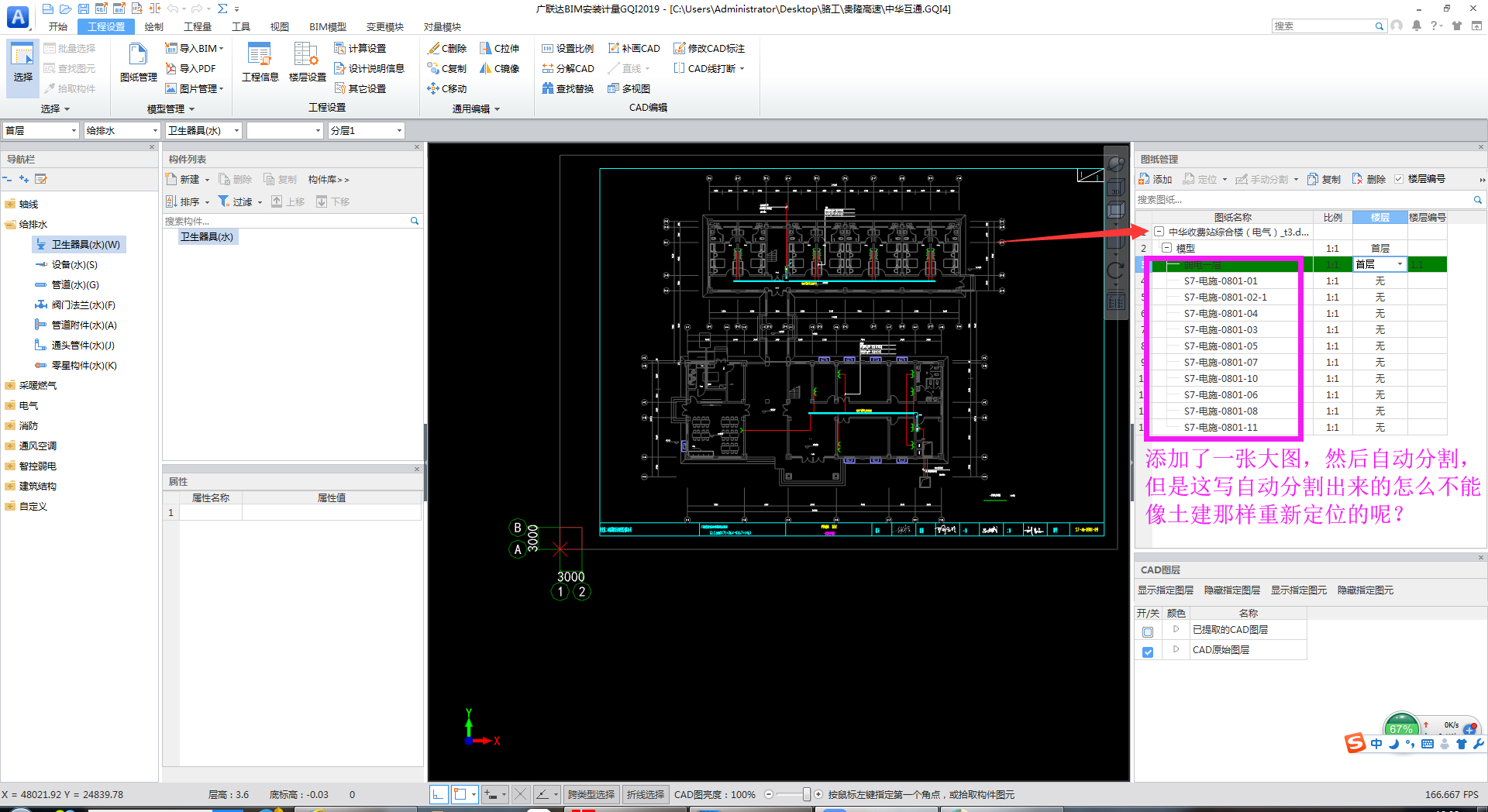
Task: Toggle 已提取的CAD图层 checkbox
Action: point(1148,632)
